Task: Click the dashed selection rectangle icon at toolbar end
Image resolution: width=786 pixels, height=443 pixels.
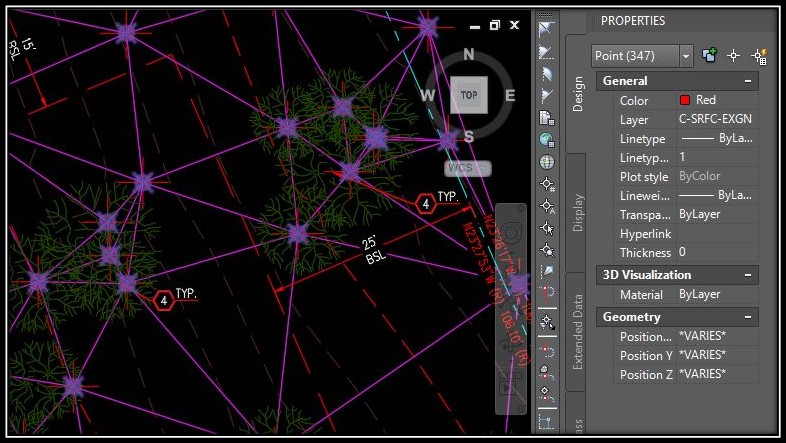Action: tap(547, 422)
